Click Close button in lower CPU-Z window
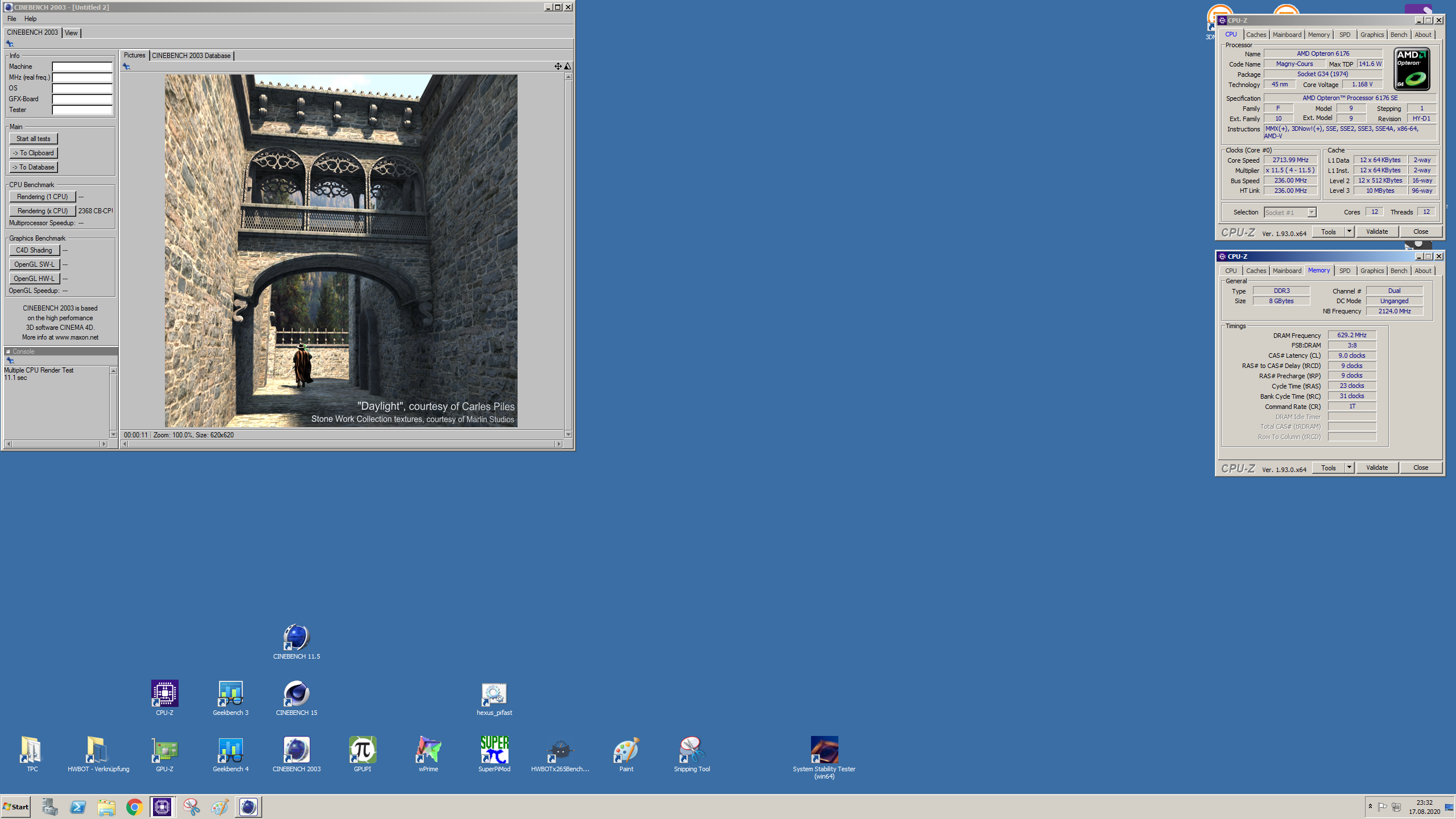The width and height of the screenshot is (1456, 819). pos(1421,468)
